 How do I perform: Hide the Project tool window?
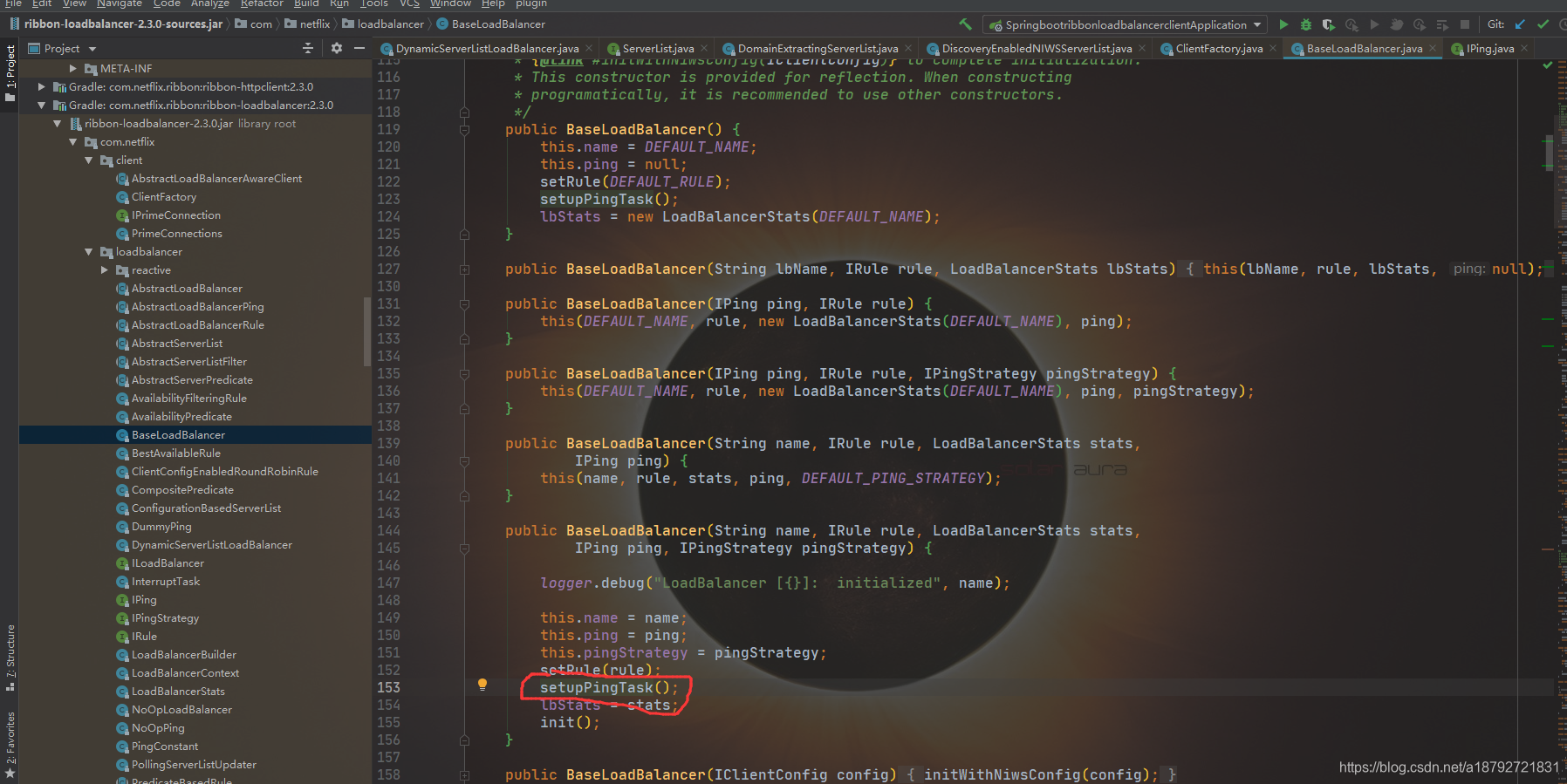click(x=359, y=49)
